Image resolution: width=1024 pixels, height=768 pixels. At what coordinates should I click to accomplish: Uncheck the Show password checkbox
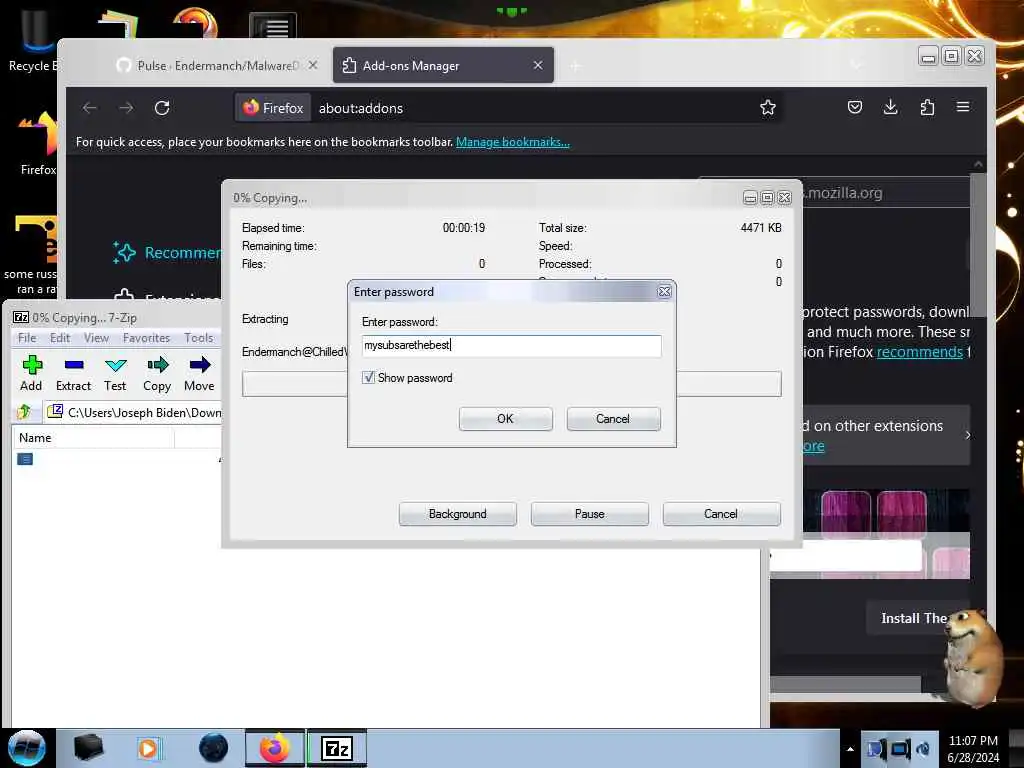(x=369, y=377)
